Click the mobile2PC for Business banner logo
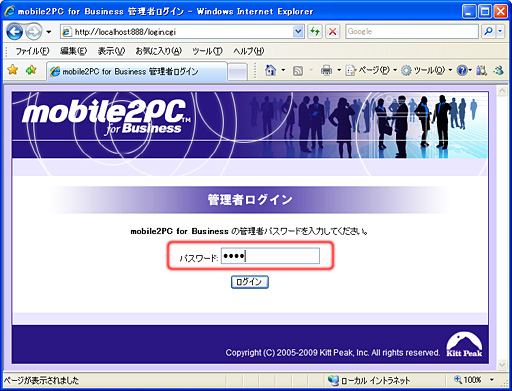This screenshot has width=512, height=391. pyautogui.click(x=106, y=116)
